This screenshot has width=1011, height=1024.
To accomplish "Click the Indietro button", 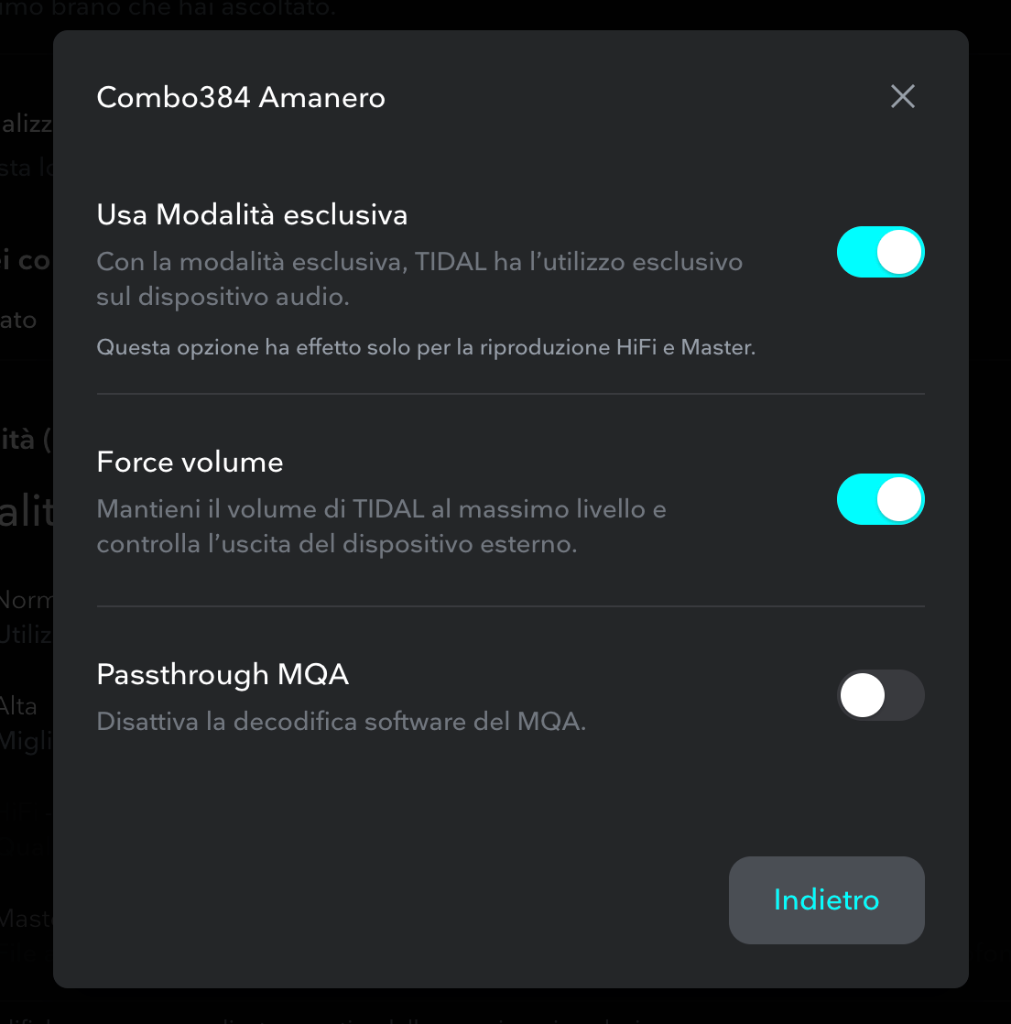I will pos(826,900).
